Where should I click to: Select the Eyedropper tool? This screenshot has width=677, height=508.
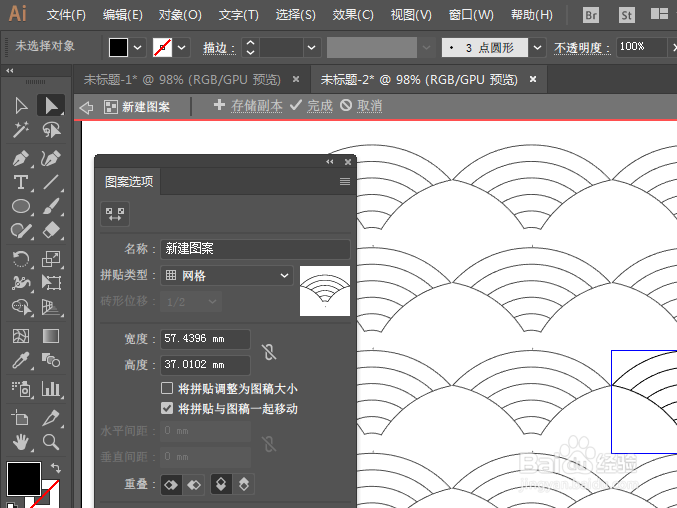point(21,360)
